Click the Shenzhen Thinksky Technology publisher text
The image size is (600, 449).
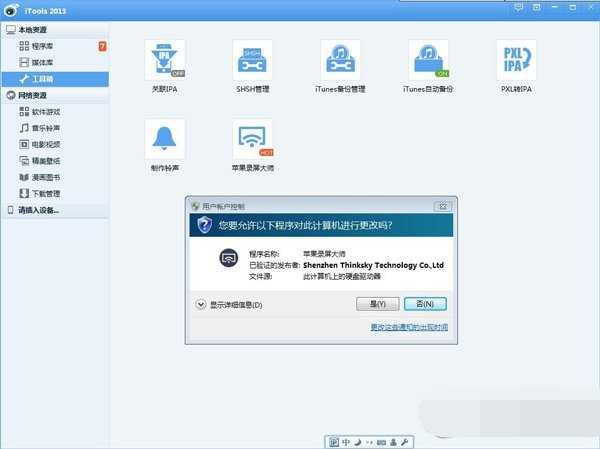click(x=373, y=265)
